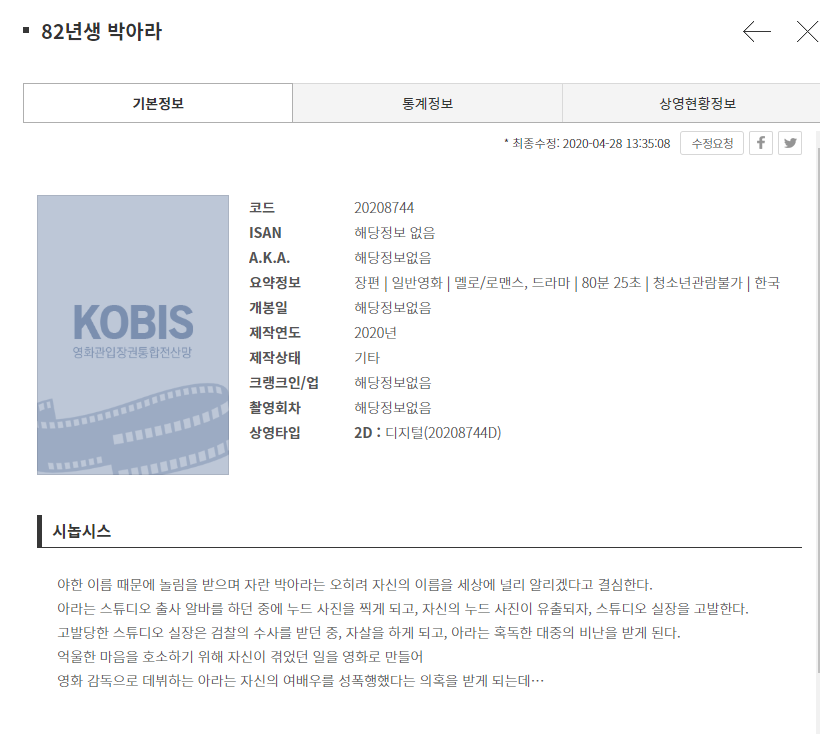Viewport: 820px width, 734px height.
Task: Click the 청소년관람불가 rating text
Action: click(697, 283)
